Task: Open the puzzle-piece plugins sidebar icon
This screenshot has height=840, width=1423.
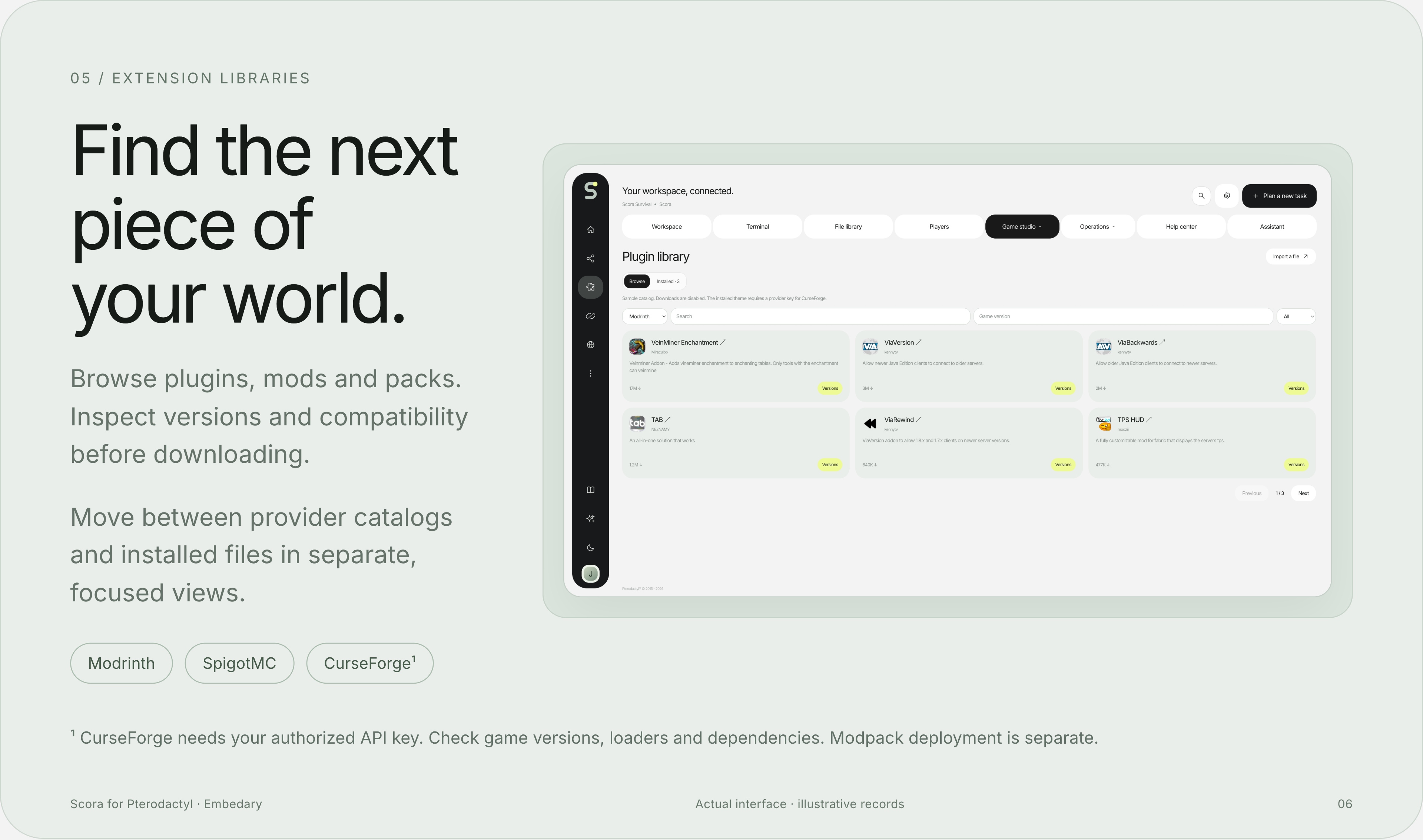Action: (590, 287)
